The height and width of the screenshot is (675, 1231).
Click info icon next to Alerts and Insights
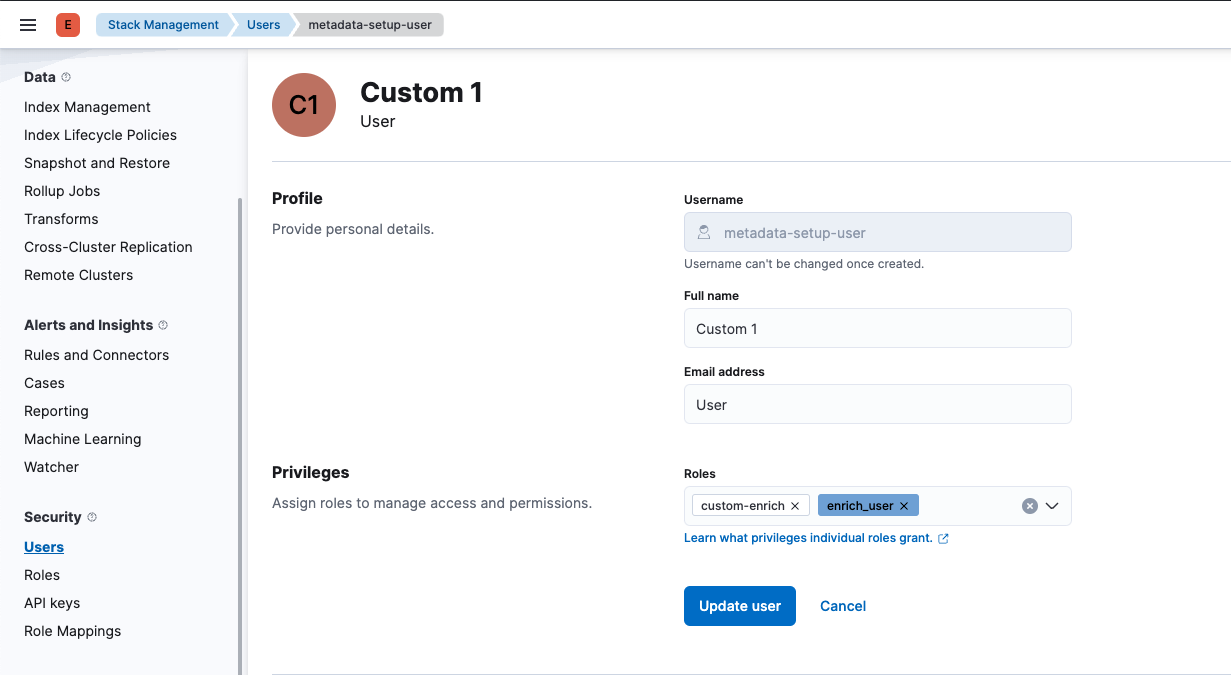point(163,325)
